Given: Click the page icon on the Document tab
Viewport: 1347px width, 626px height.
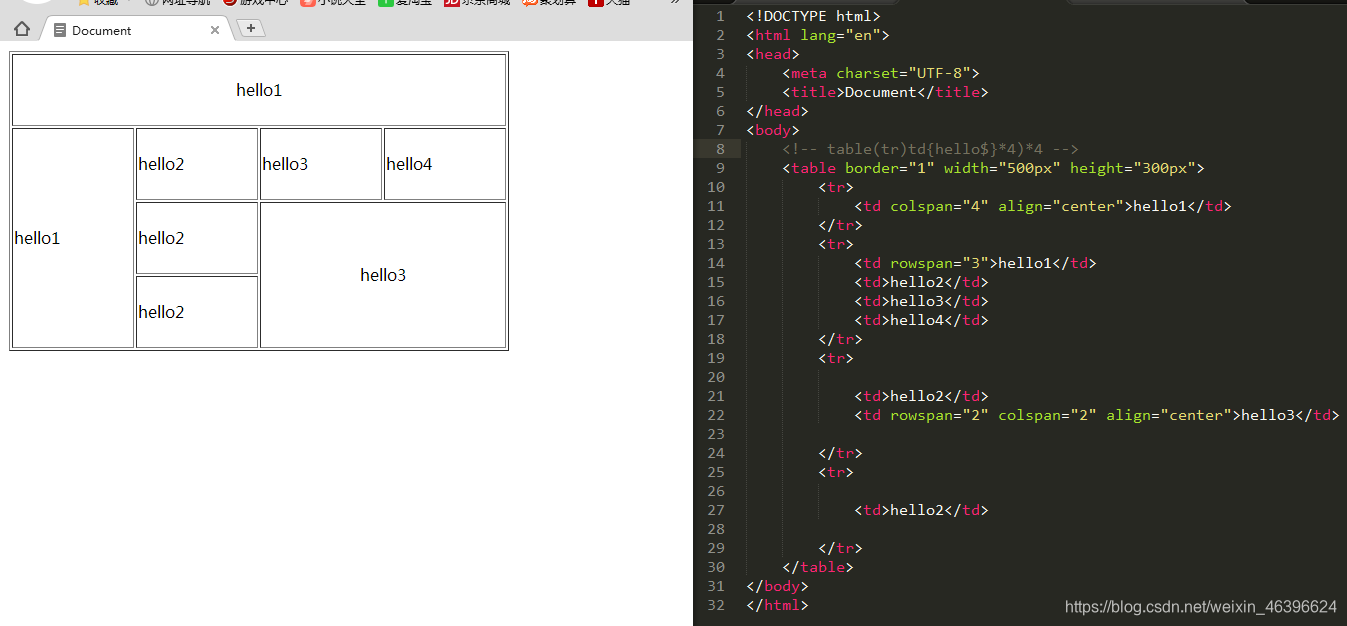Looking at the screenshot, I should 60,30.
